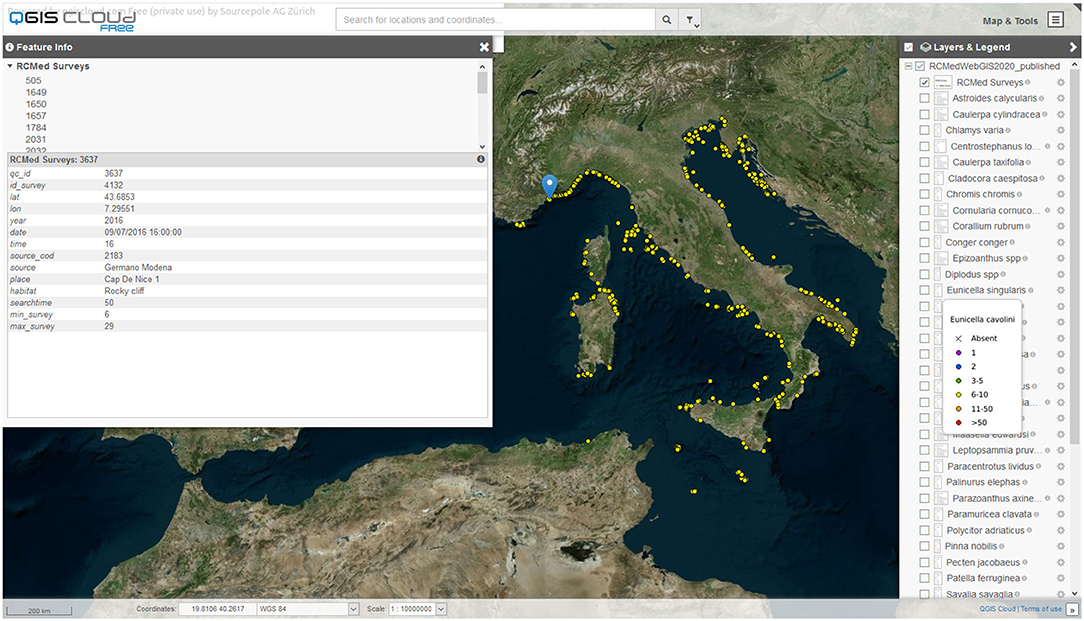
Task: Open the search filter funnel options
Action: [690, 20]
